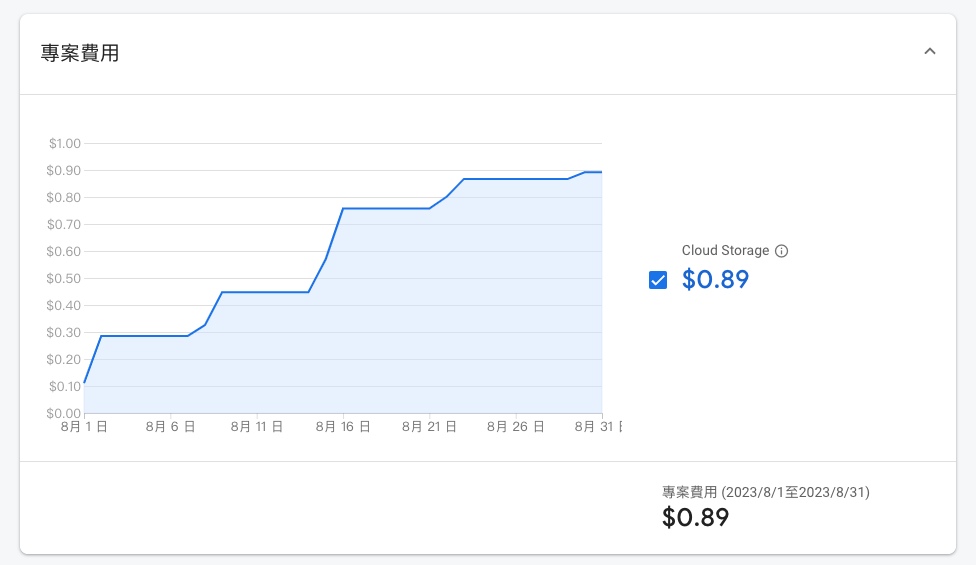Image resolution: width=976 pixels, height=565 pixels.
Task: Click the 8月 26 日 axis label
Action: click(515, 427)
